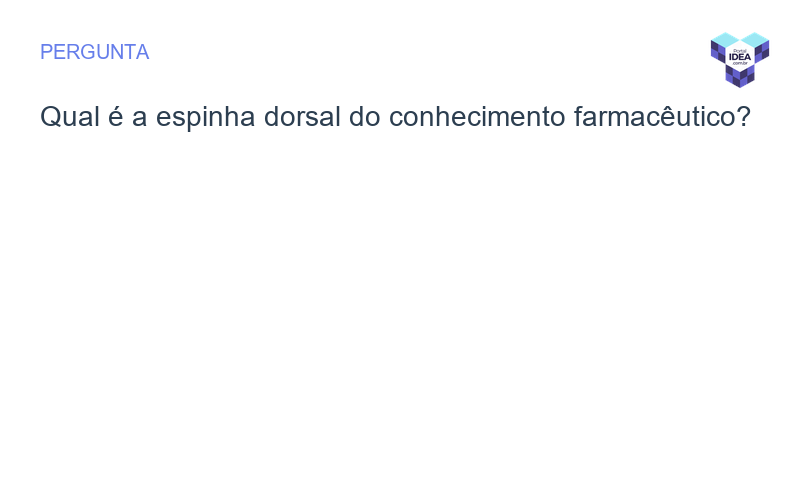The image size is (800, 500).
Task: Click the bold "IDEA" text inside the logo
Action: pos(740,57)
